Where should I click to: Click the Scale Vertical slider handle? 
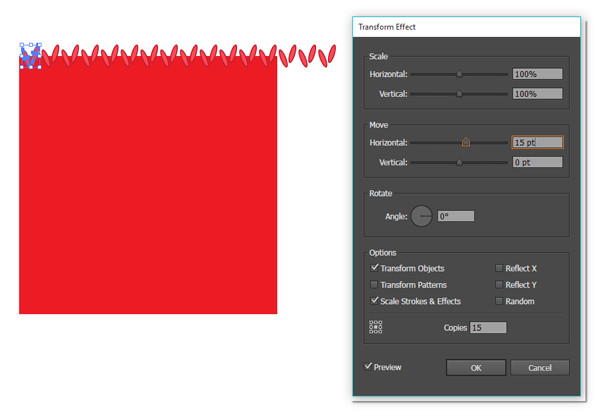459,94
